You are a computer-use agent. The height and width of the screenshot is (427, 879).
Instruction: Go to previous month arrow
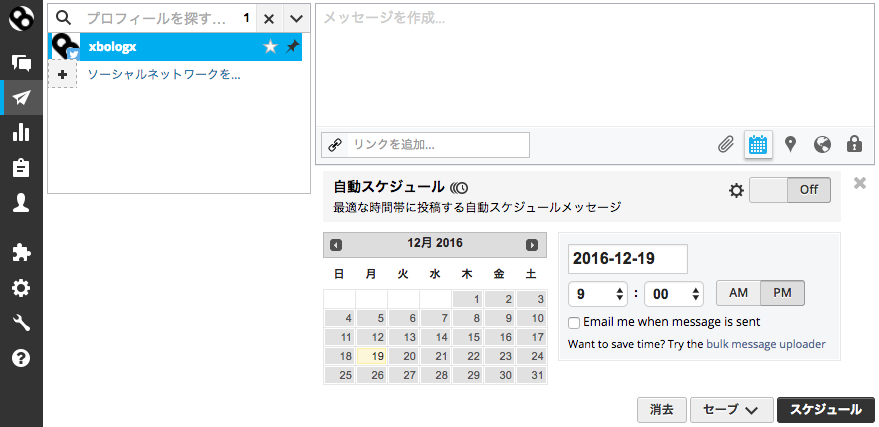336,245
